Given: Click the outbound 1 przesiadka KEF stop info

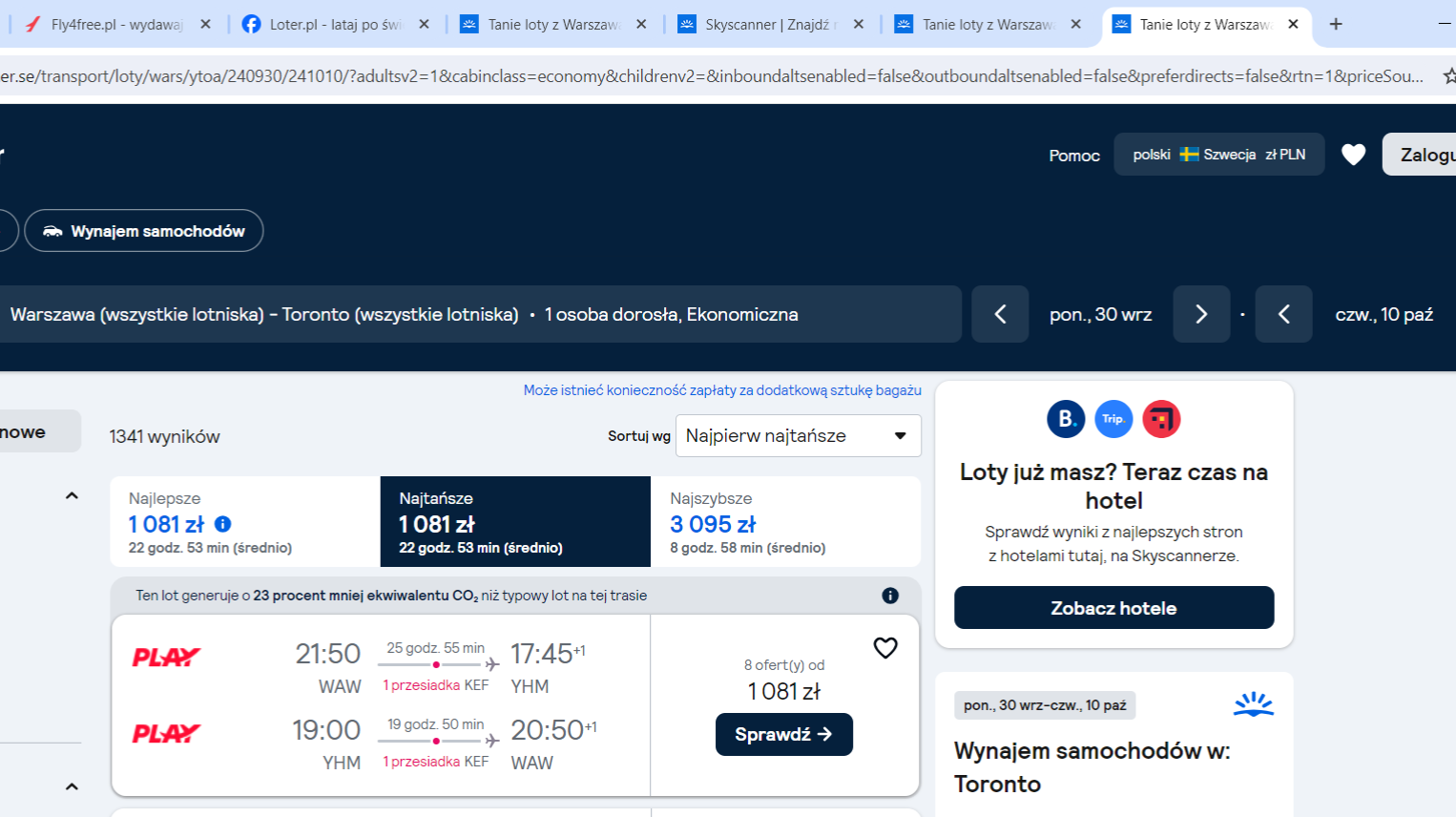Looking at the screenshot, I should point(436,685).
